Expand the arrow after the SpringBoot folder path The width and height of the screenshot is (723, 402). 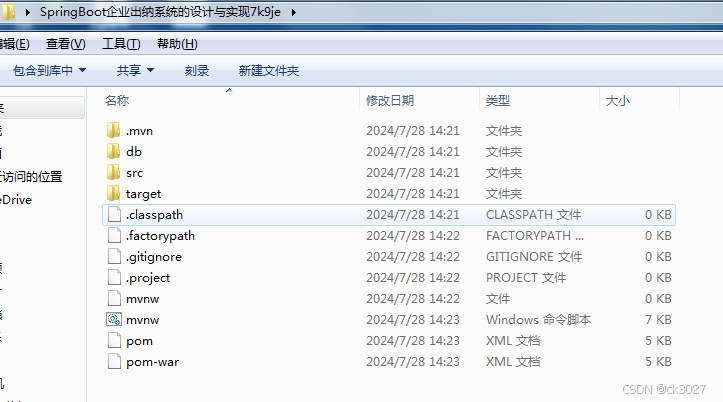293,12
